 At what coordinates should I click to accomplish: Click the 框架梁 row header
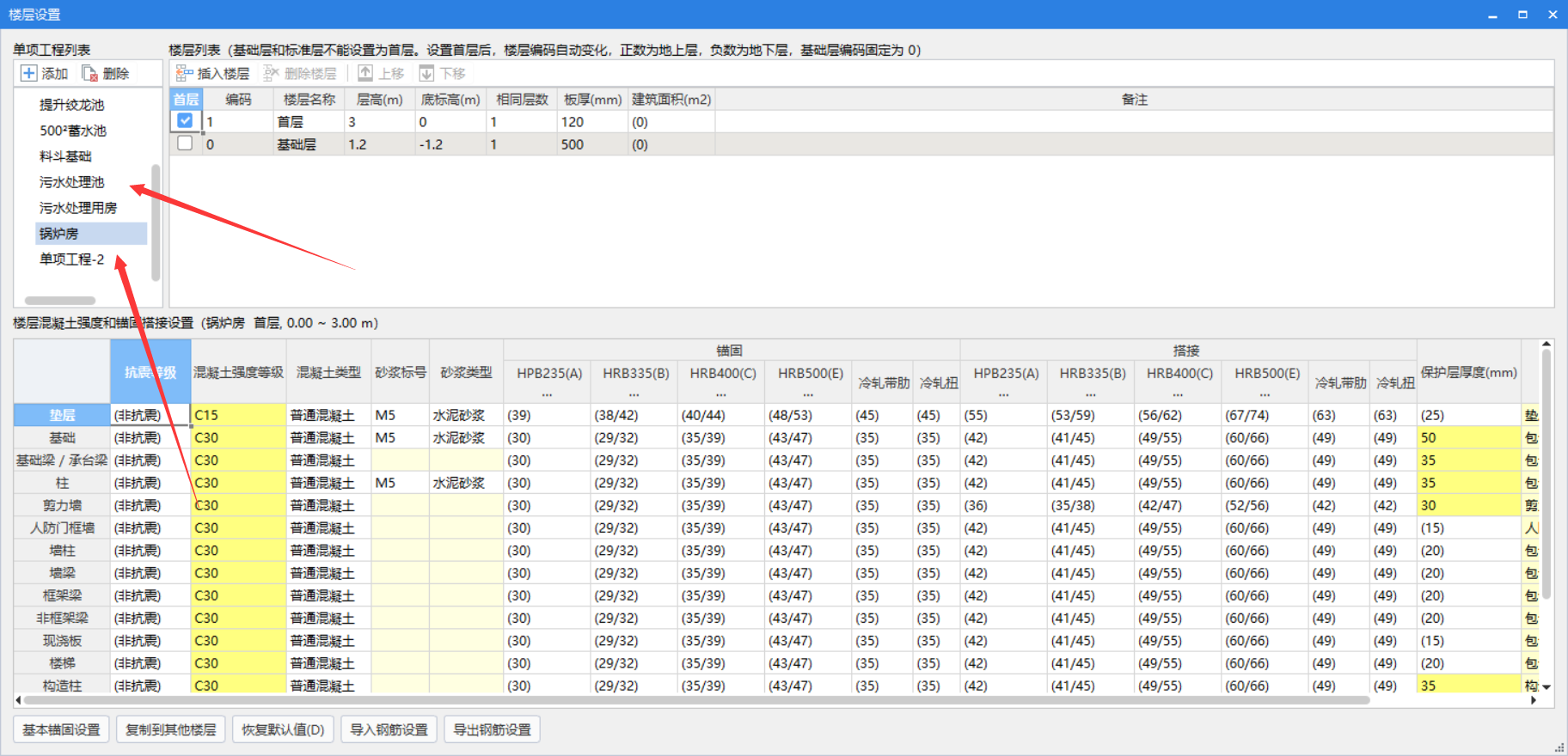coord(62,595)
